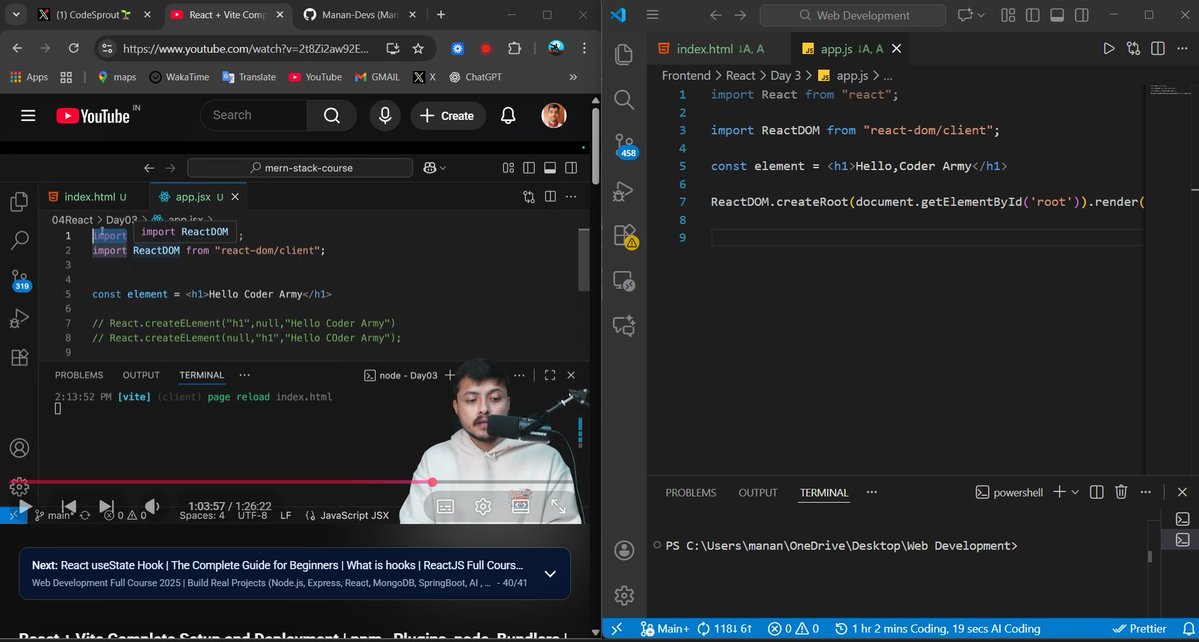This screenshot has width=1199, height=642.
Task: Toggle captions on the video player
Action: tap(444, 506)
